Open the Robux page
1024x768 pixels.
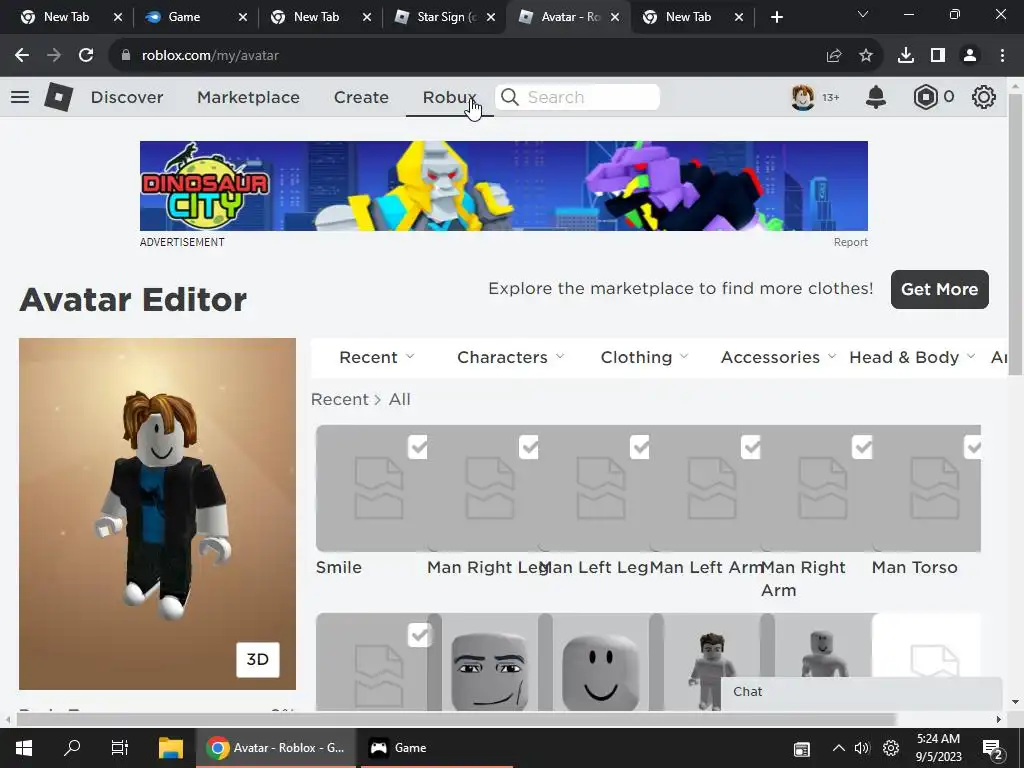point(449,97)
